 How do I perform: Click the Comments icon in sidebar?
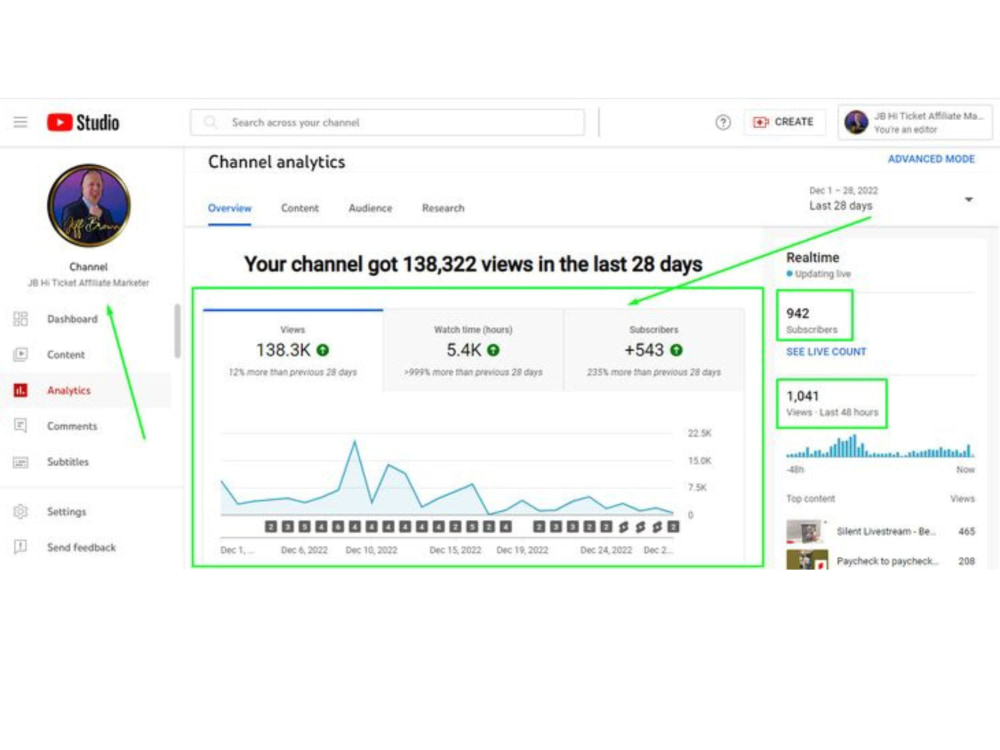[20, 426]
